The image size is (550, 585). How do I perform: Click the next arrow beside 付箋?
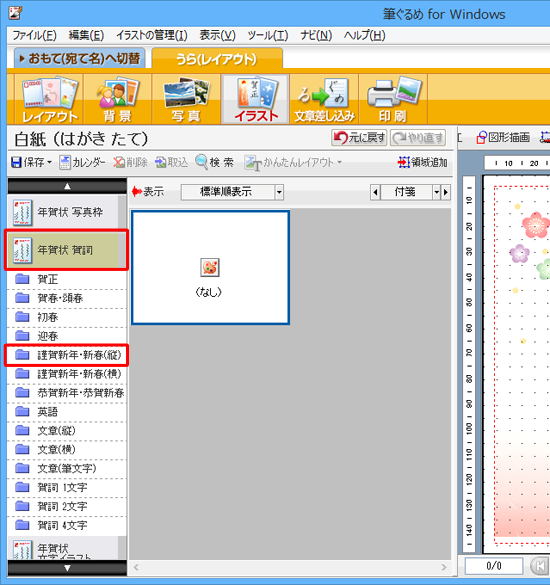pos(446,193)
